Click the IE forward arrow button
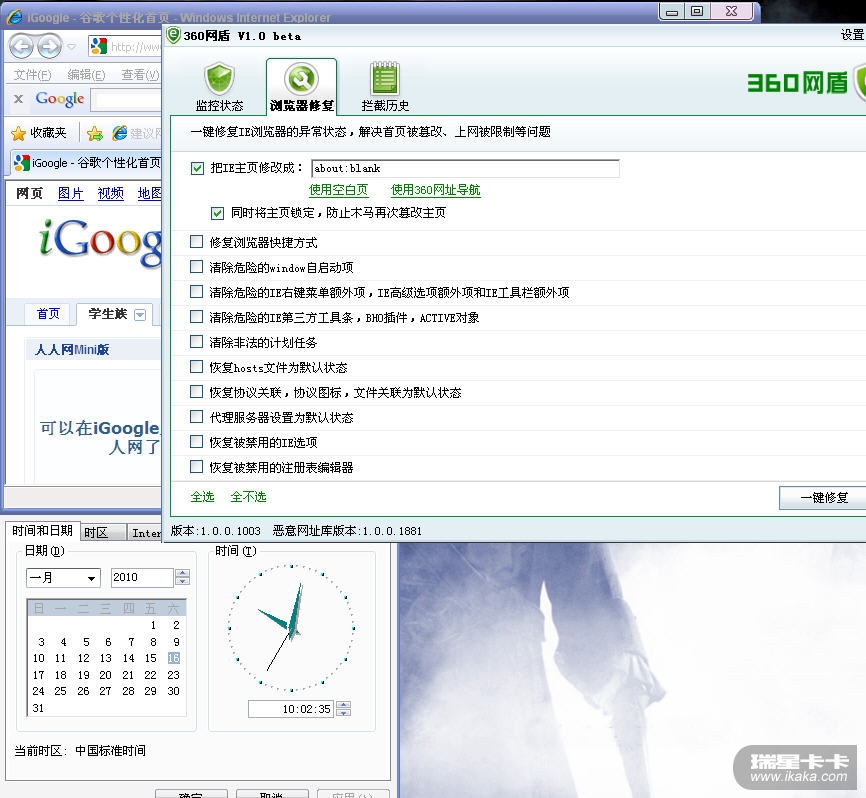This screenshot has height=798, width=866. [x=50, y=46]
